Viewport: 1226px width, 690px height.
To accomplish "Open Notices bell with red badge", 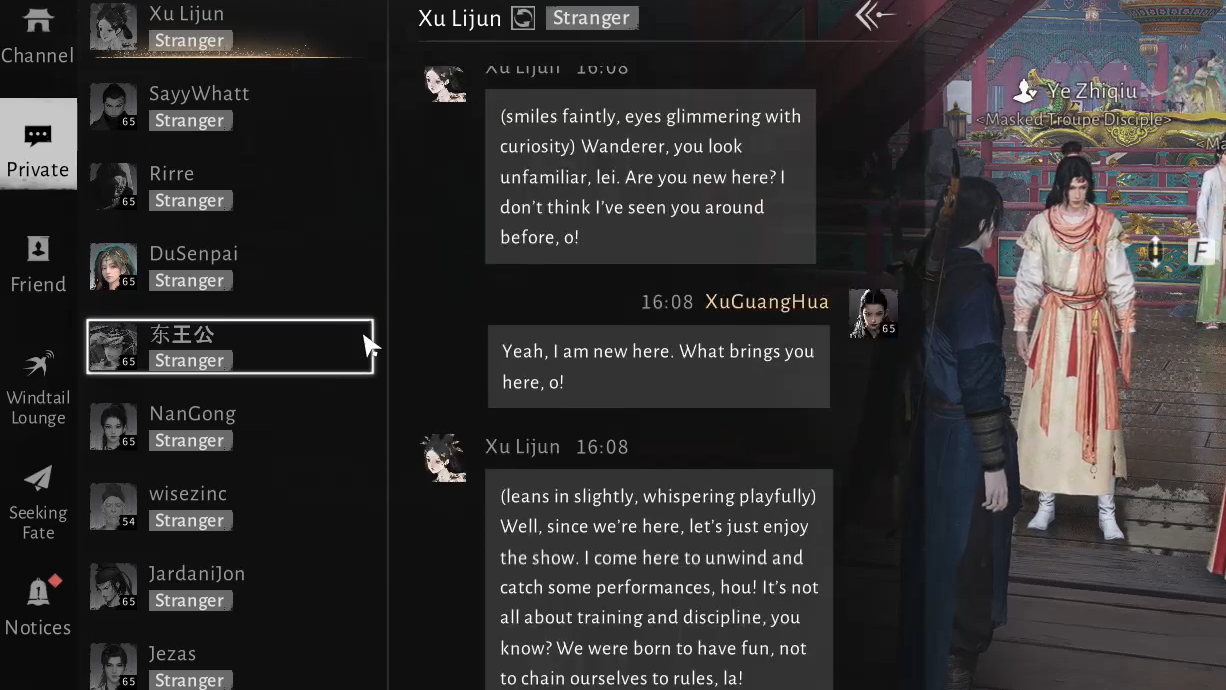I will (38, 606).
